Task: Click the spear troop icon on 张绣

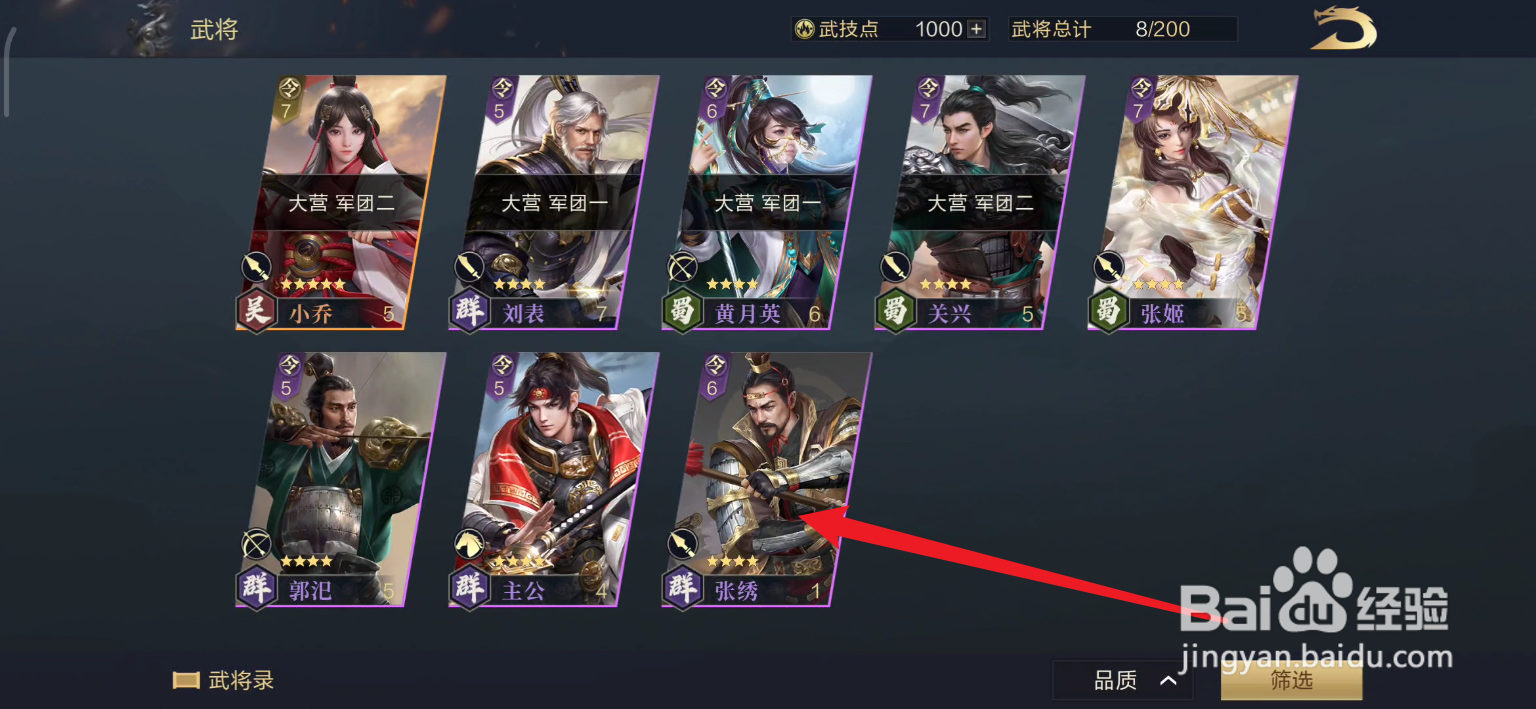Action: (x=683, y=543)
